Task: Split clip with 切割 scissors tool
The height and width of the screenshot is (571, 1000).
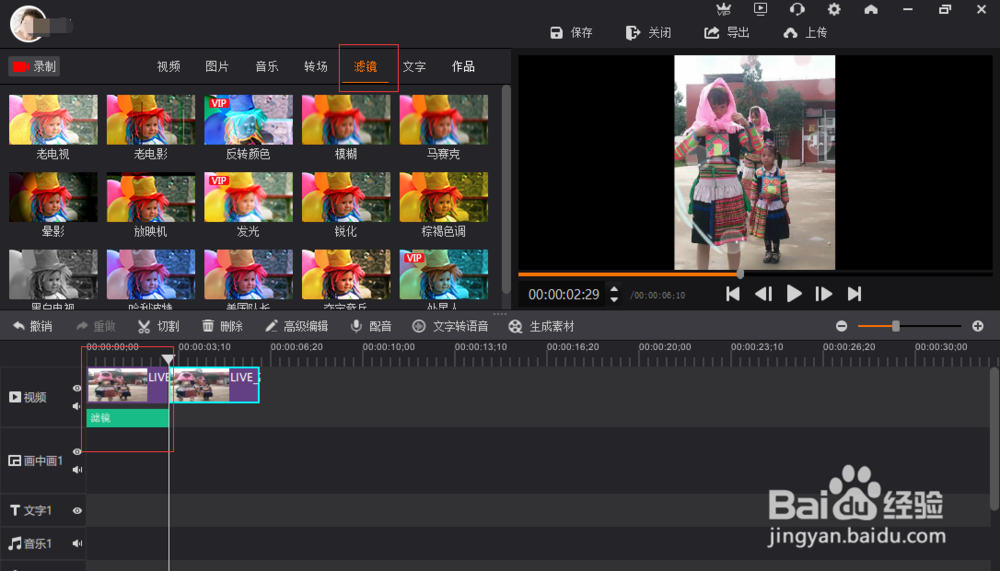Action: pos(159,327)
